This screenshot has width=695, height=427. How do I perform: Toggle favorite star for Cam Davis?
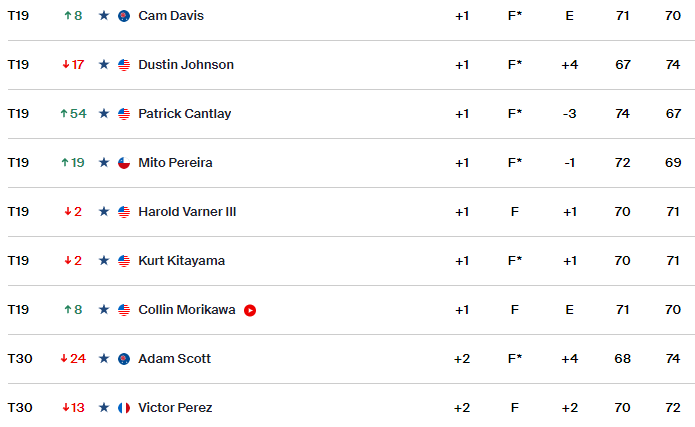(104, 16)
